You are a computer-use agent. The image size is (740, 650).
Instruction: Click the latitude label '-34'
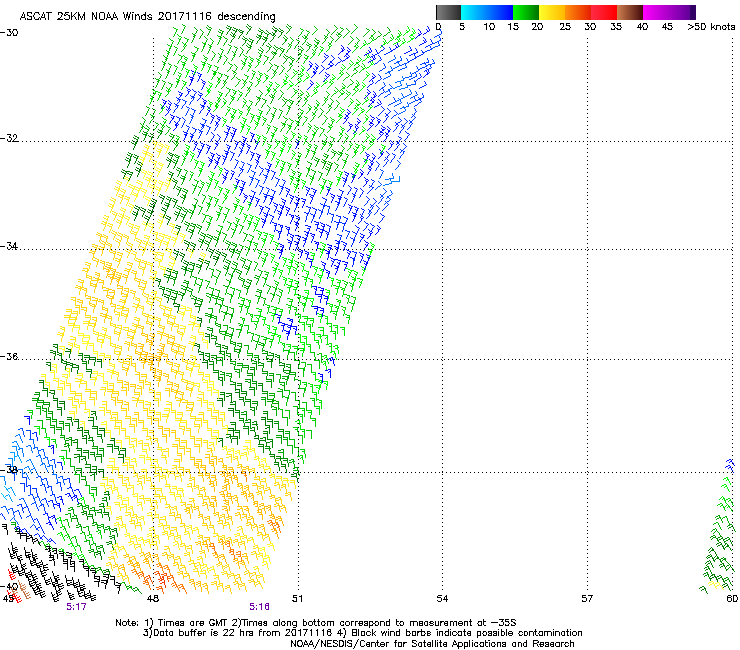[x=9, y=246]
